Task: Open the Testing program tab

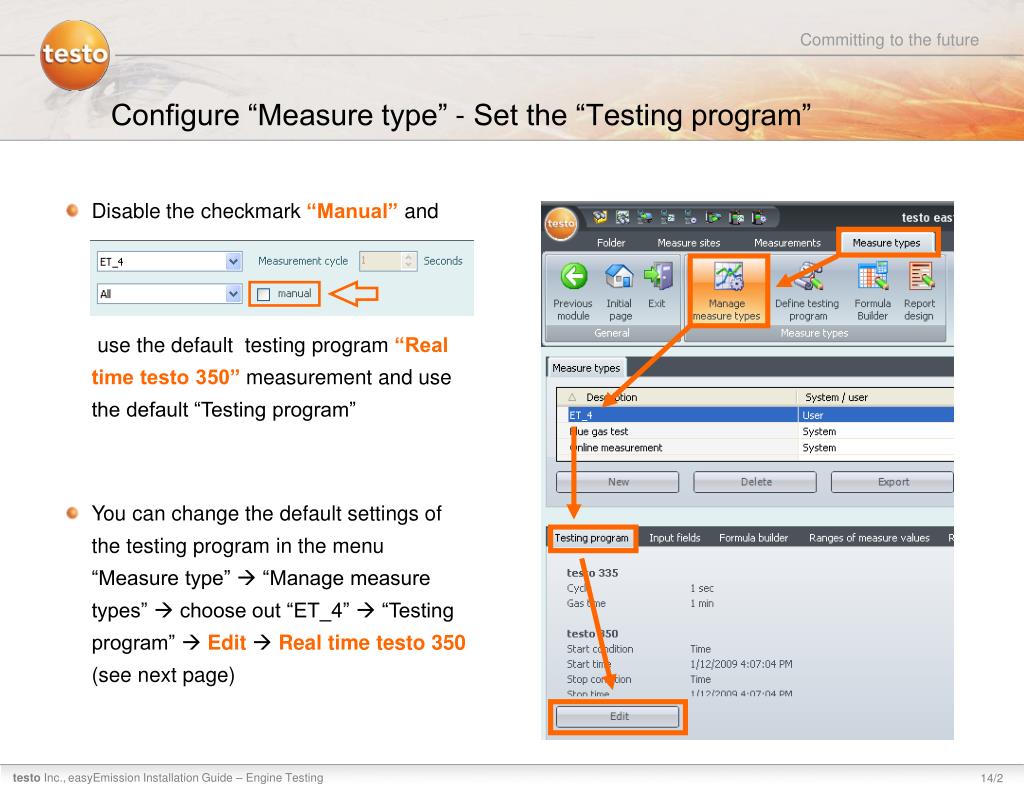Action: (592, 538)
